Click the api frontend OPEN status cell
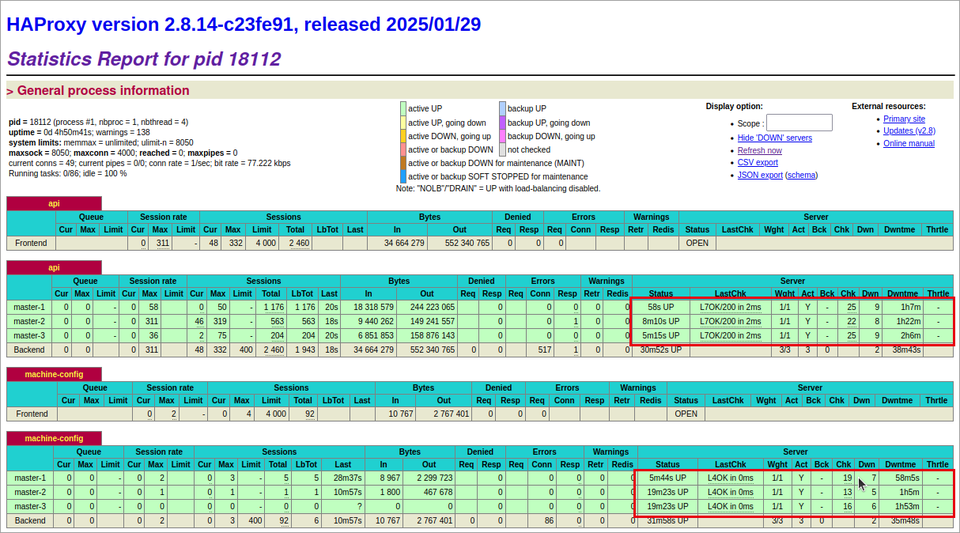 [x=697, y=243]
